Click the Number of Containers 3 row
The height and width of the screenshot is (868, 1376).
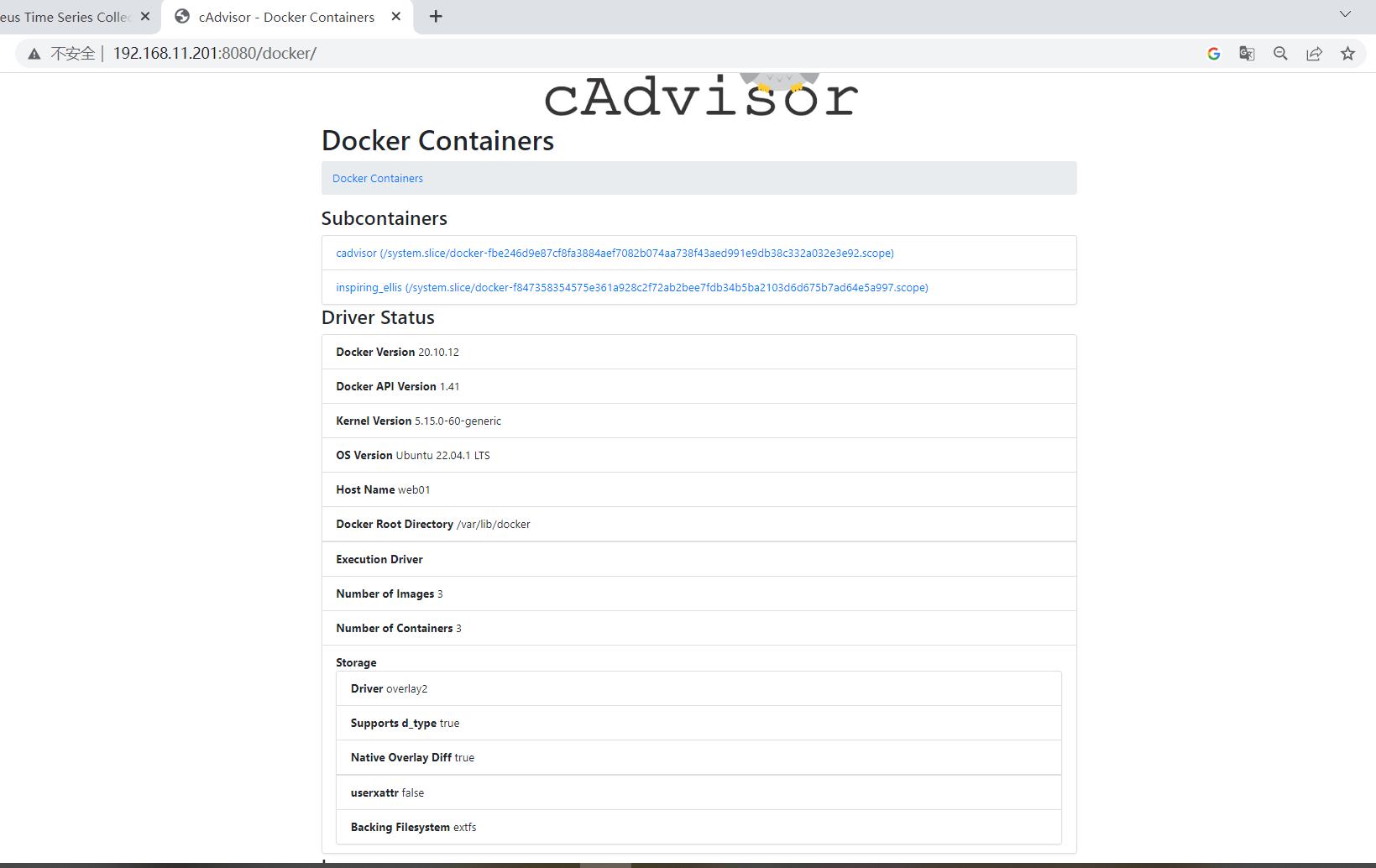point(698,628)
